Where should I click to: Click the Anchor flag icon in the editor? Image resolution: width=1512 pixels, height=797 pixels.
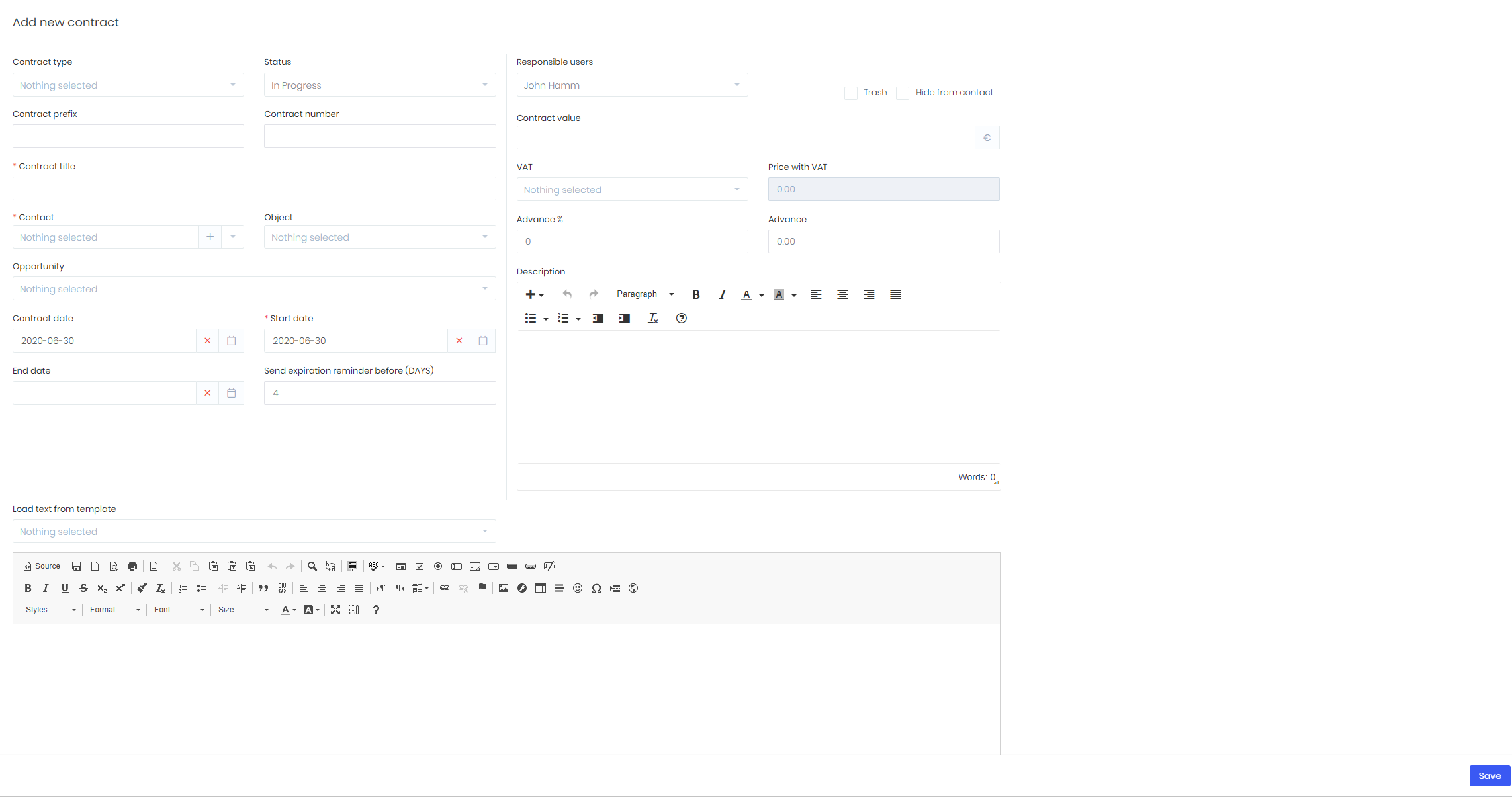482,588
